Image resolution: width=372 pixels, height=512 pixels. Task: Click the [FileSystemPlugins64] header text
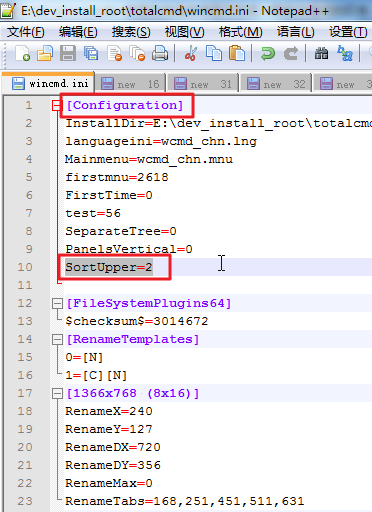coord(149,303)
